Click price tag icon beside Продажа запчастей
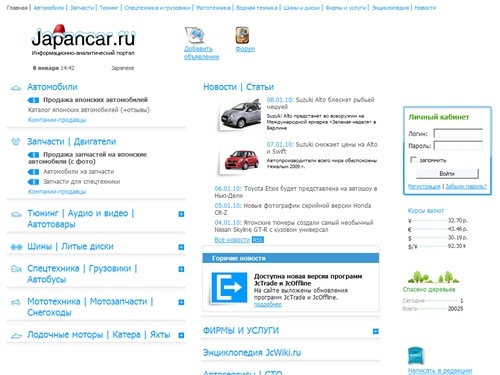Screen dimensions: 500x375 [x=33, y=155]
